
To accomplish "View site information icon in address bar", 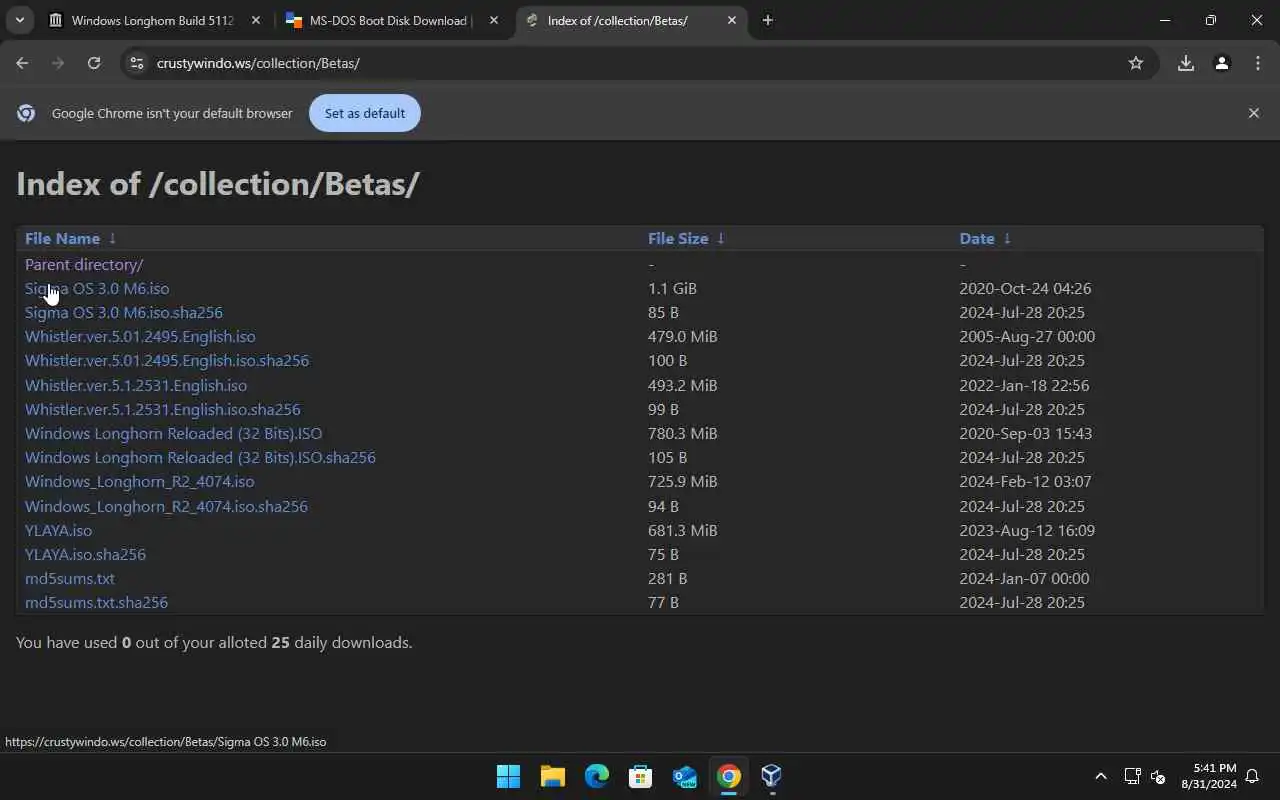I will pos(137,63).
